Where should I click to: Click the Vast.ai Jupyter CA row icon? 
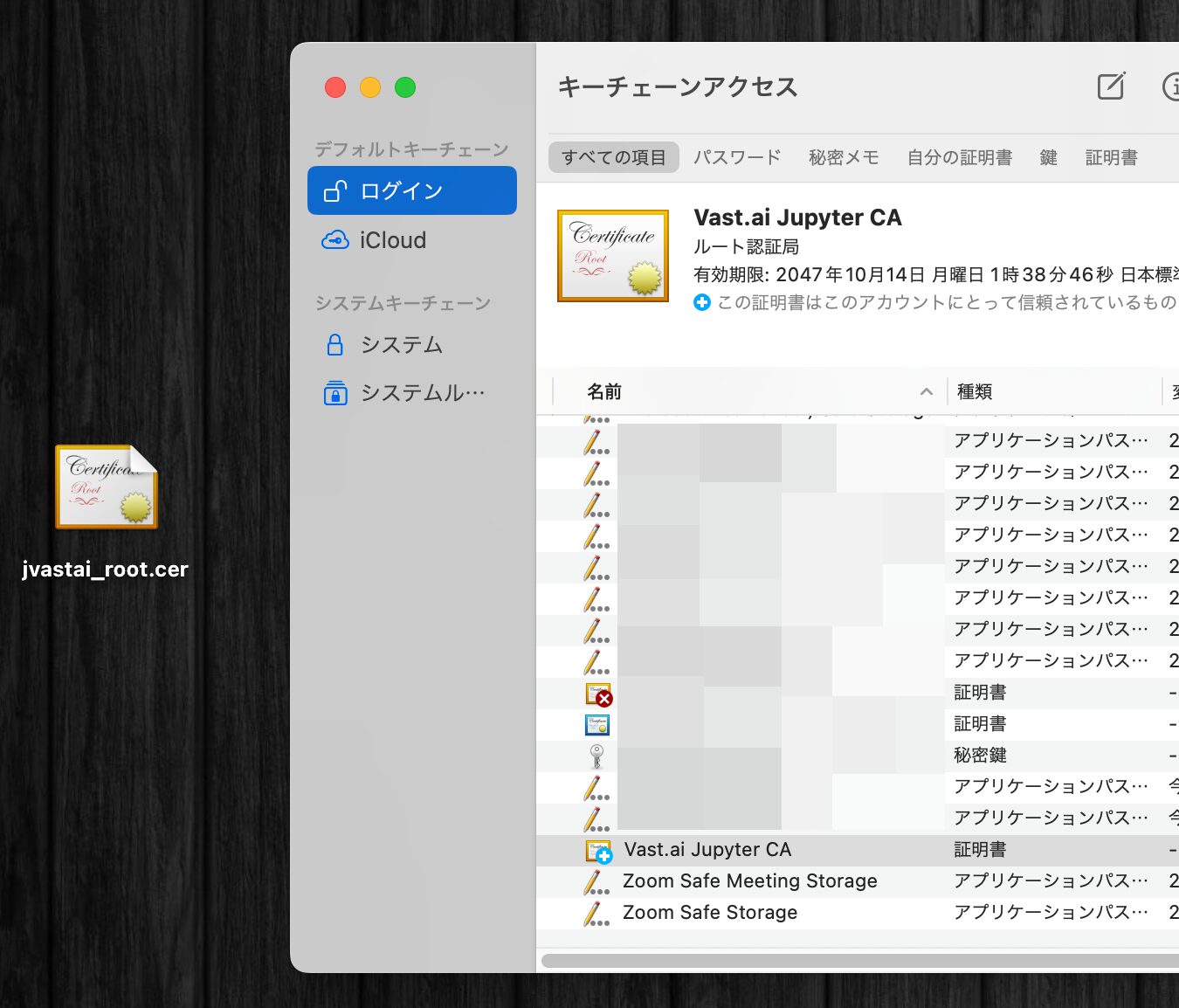coord(598,851)
